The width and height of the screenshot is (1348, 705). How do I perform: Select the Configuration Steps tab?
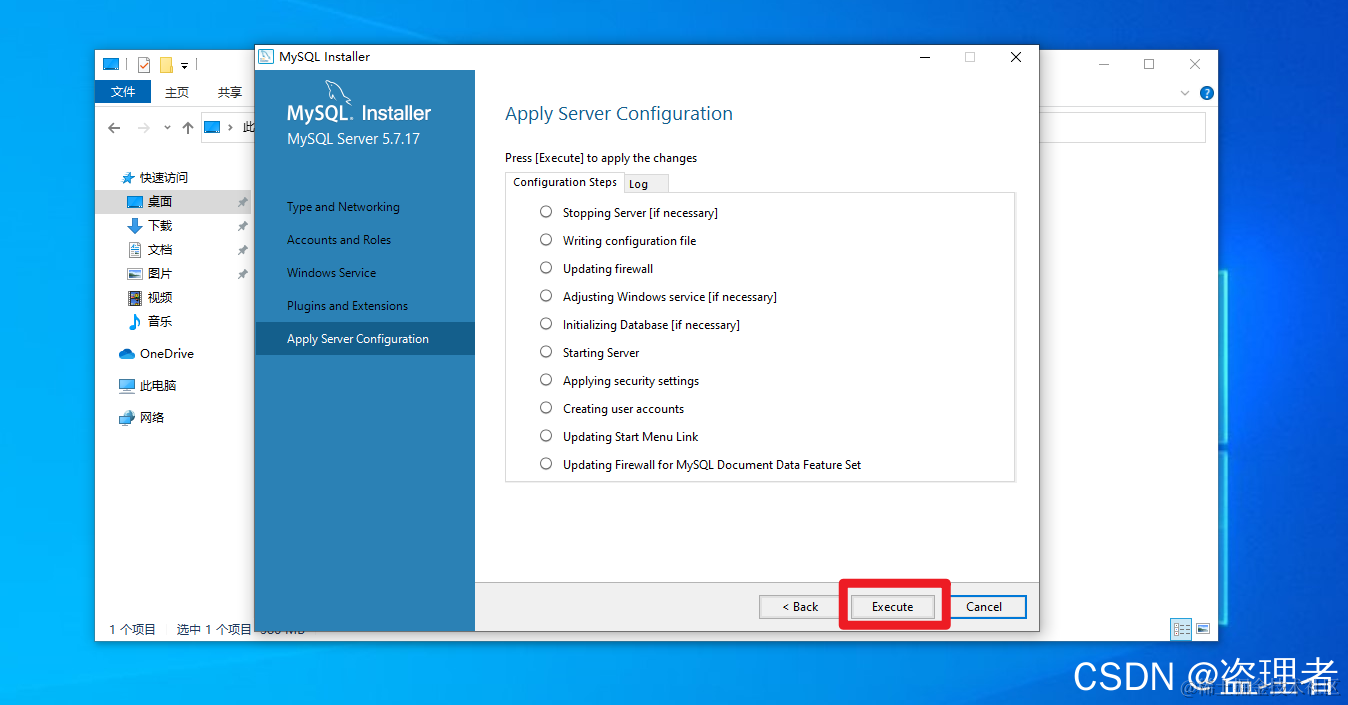(x=565, y=182)
